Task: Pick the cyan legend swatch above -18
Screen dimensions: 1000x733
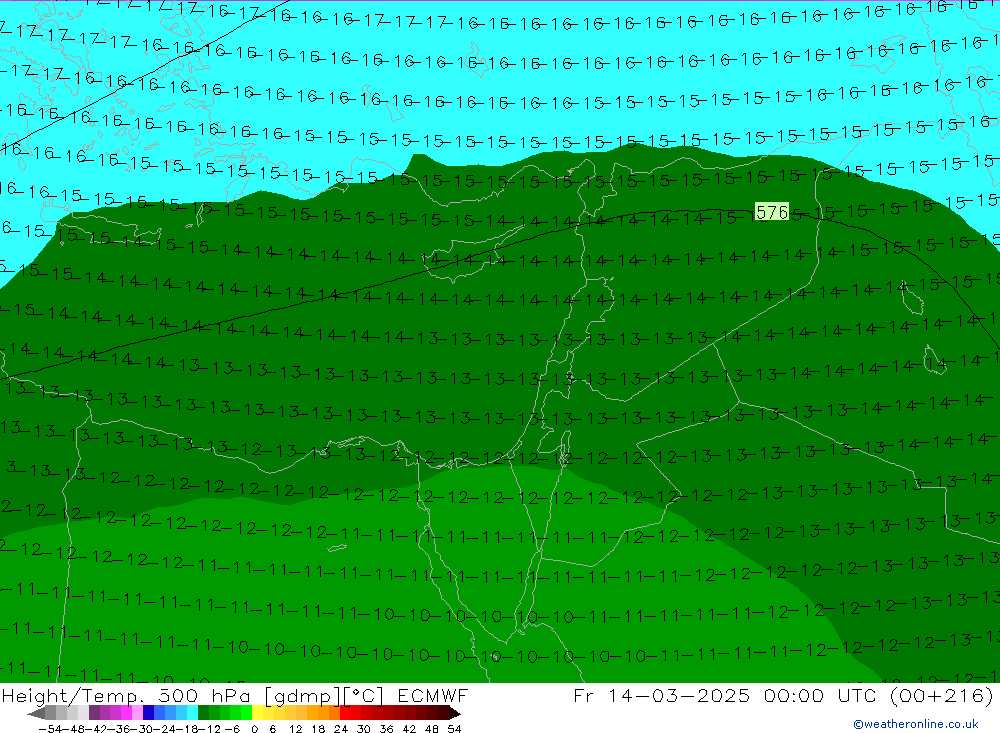Action: (192, 713)
